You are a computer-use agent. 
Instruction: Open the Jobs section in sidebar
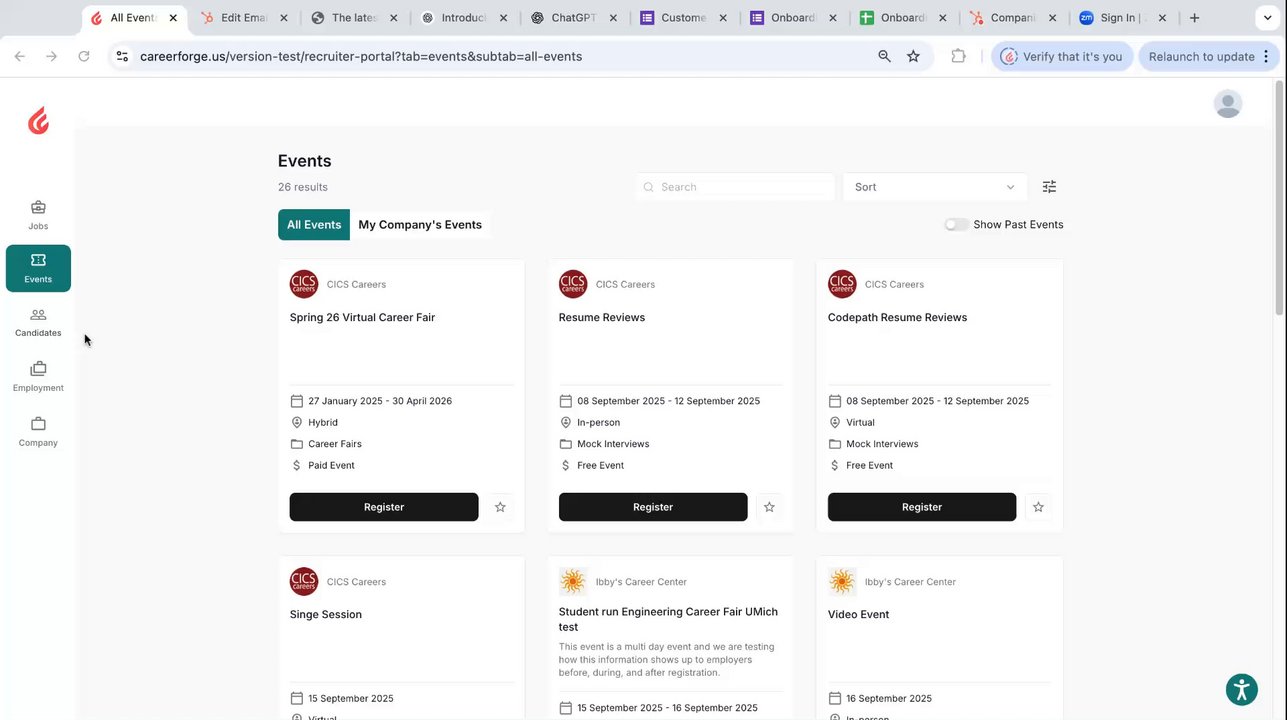tap(38, 215)
